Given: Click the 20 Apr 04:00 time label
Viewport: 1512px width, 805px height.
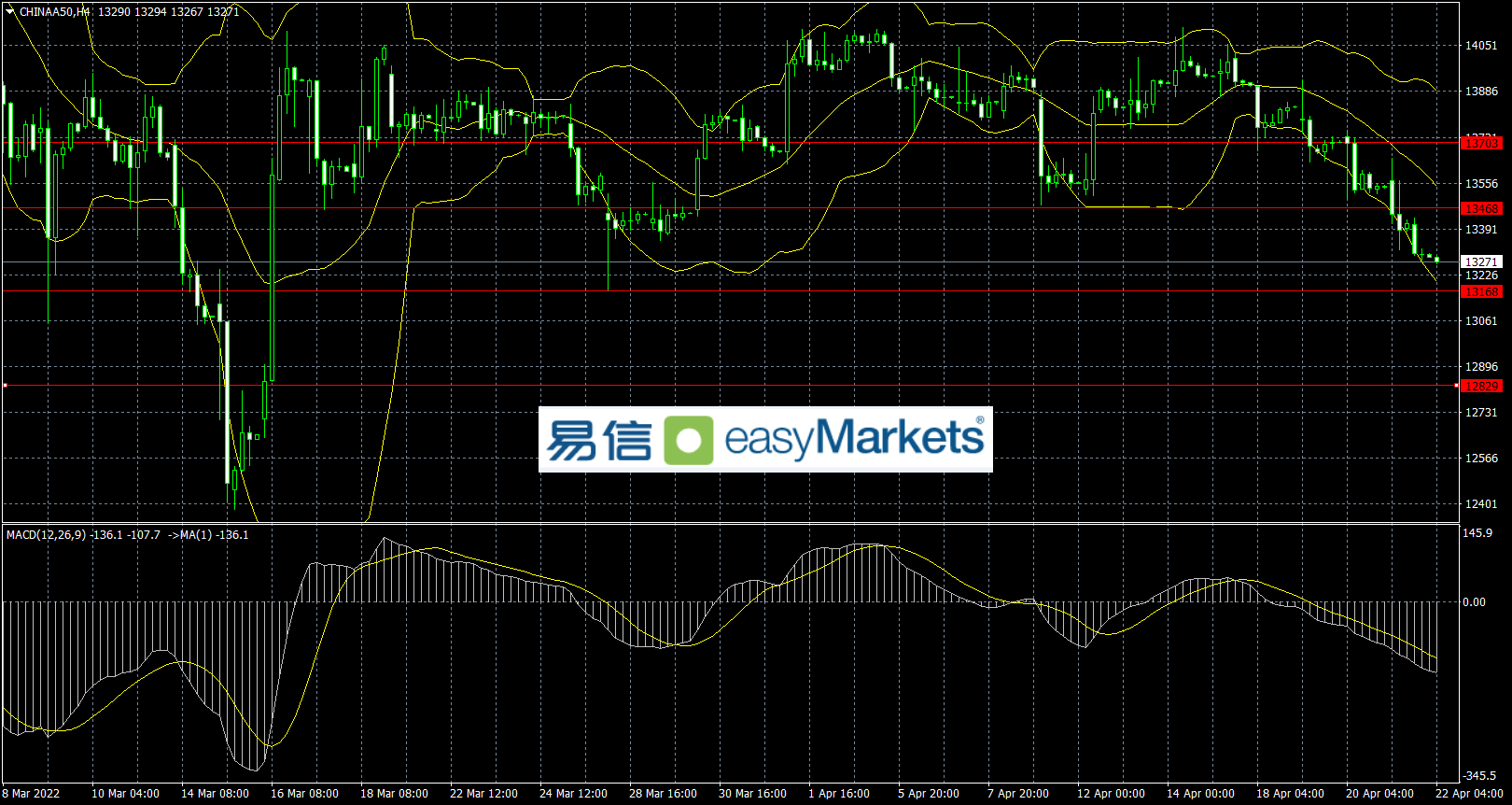Looking at the screenshot, I should [x=1379, y=794].
